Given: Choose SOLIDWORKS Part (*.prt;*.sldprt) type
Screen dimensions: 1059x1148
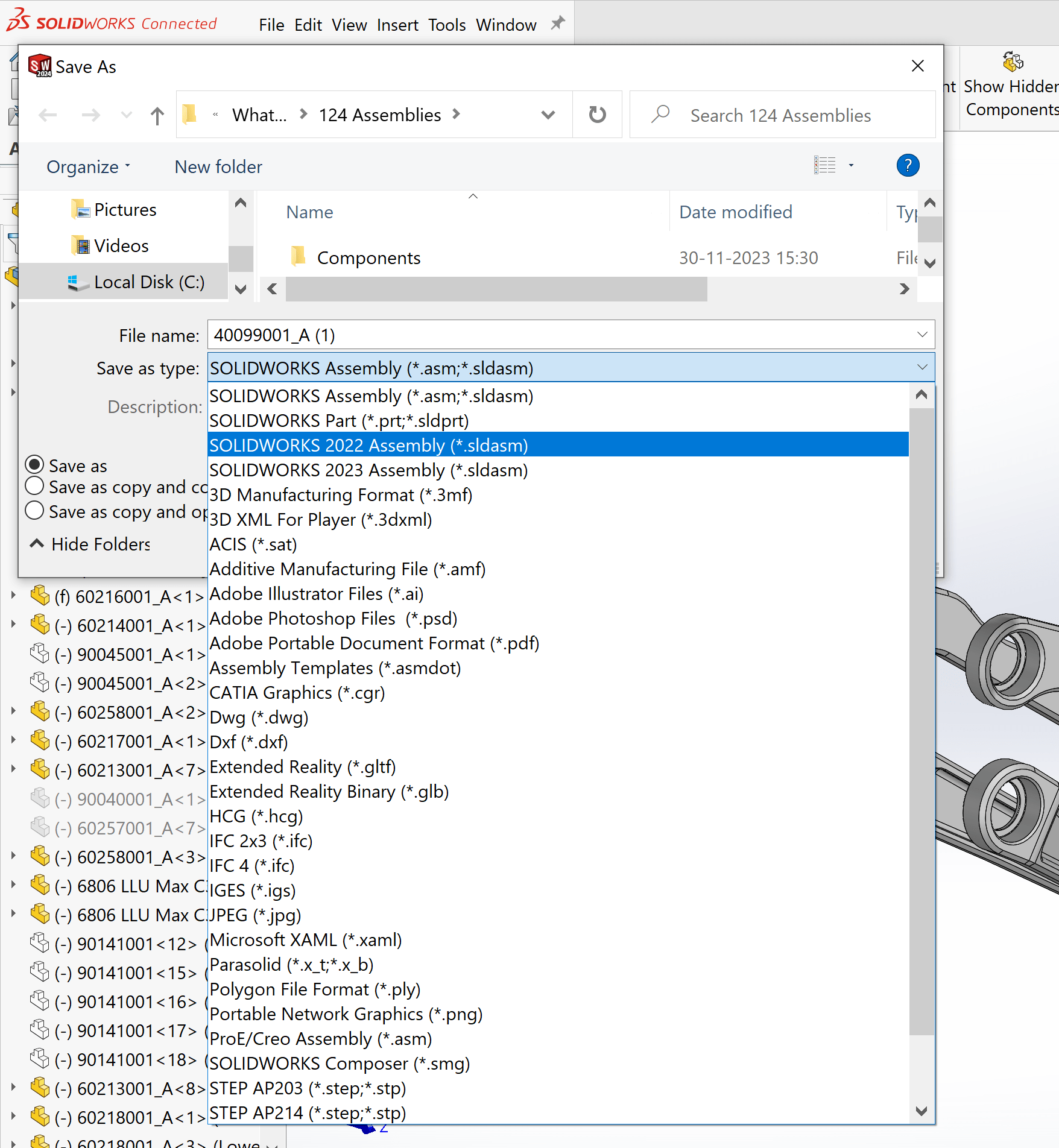Looking at the screenshot, I should 558,420.
